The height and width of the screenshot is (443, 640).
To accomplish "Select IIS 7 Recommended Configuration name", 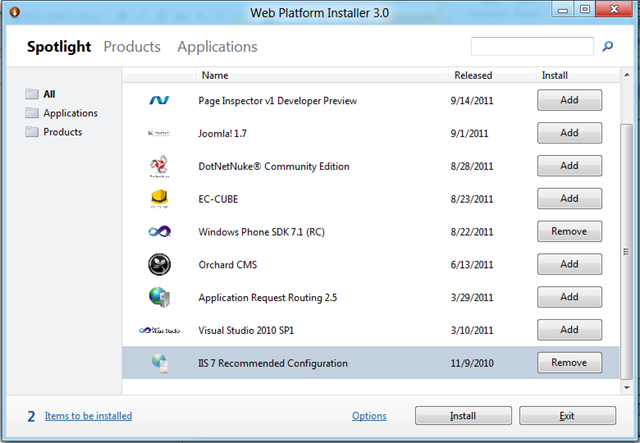I will pos(273,363).
